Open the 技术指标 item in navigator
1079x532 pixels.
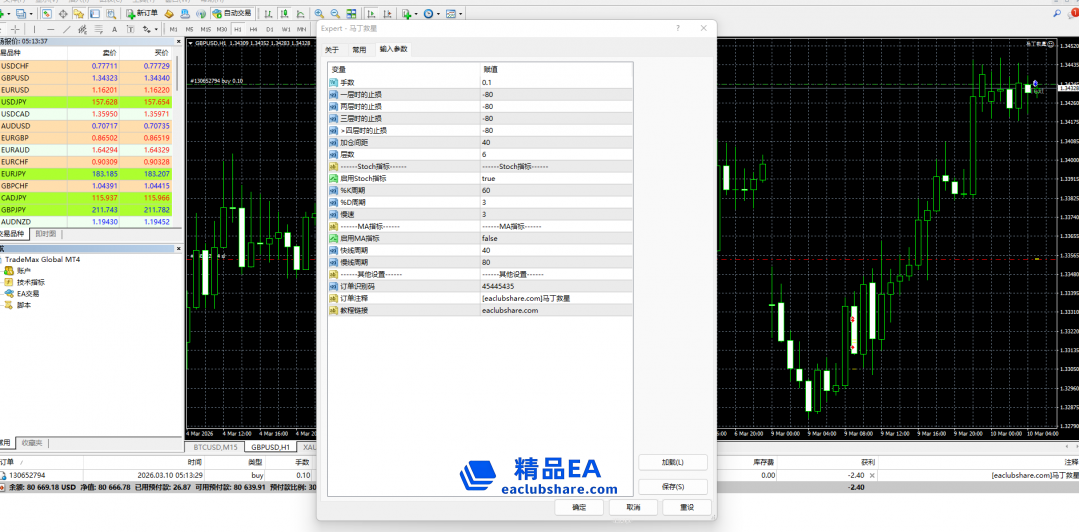[x=30, y=282]
